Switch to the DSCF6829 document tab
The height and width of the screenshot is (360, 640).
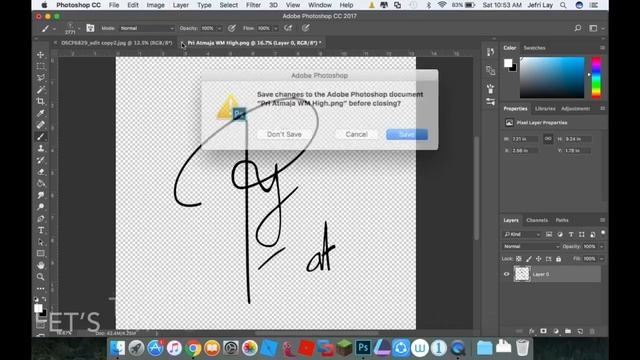pyautogui.click(x=116, y=43)
